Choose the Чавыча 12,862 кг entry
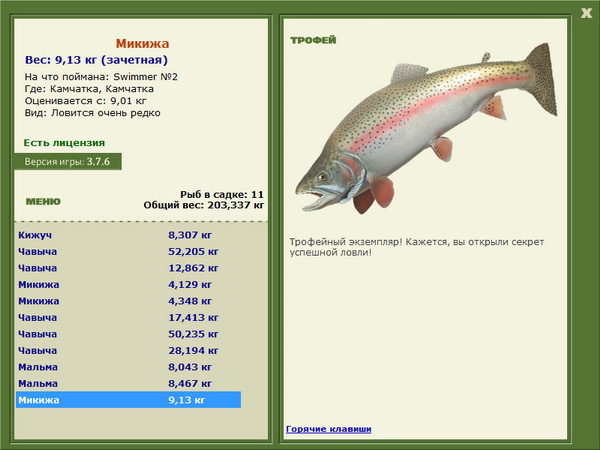600x450 pixels. (128, 267)
